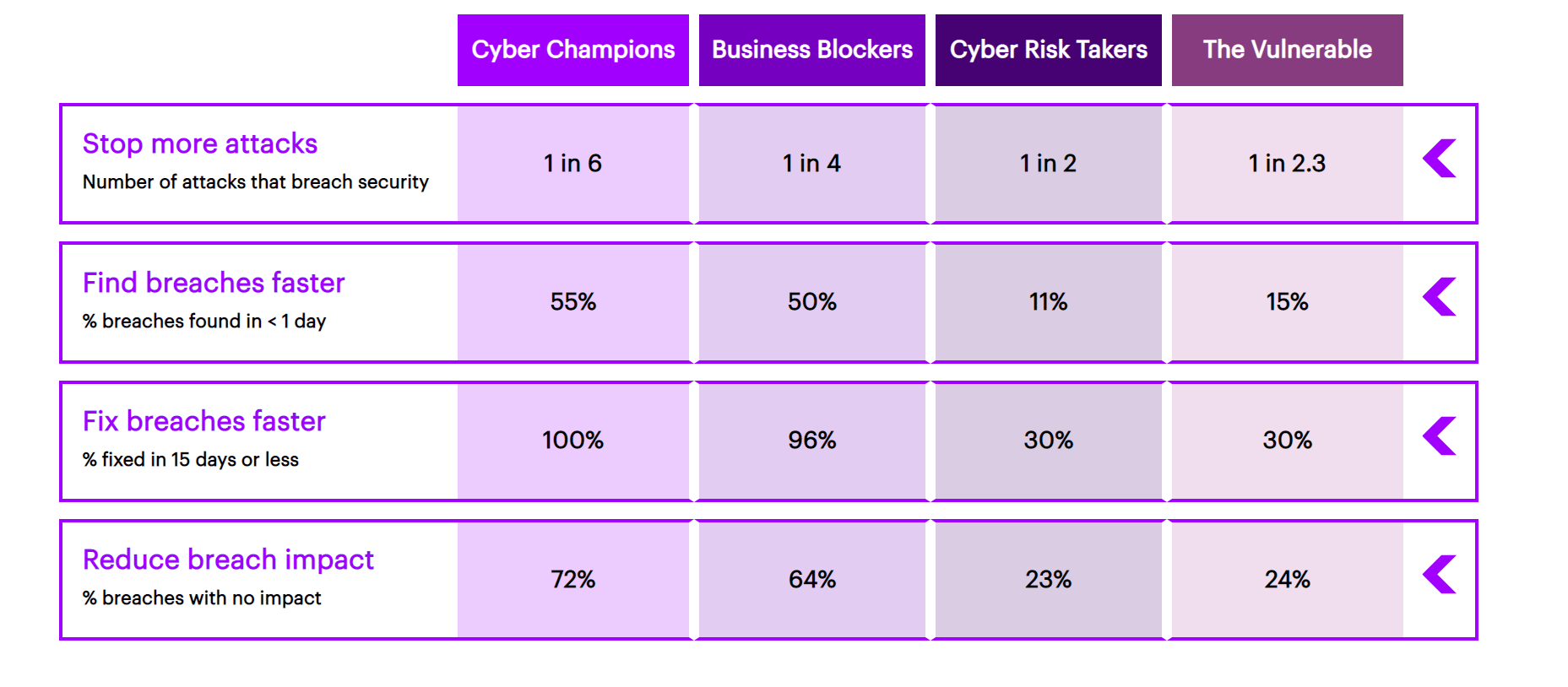This screenshot has height=687, width=1568.
Task: Select the 72% no impact cell
Action: click(572, 579)
